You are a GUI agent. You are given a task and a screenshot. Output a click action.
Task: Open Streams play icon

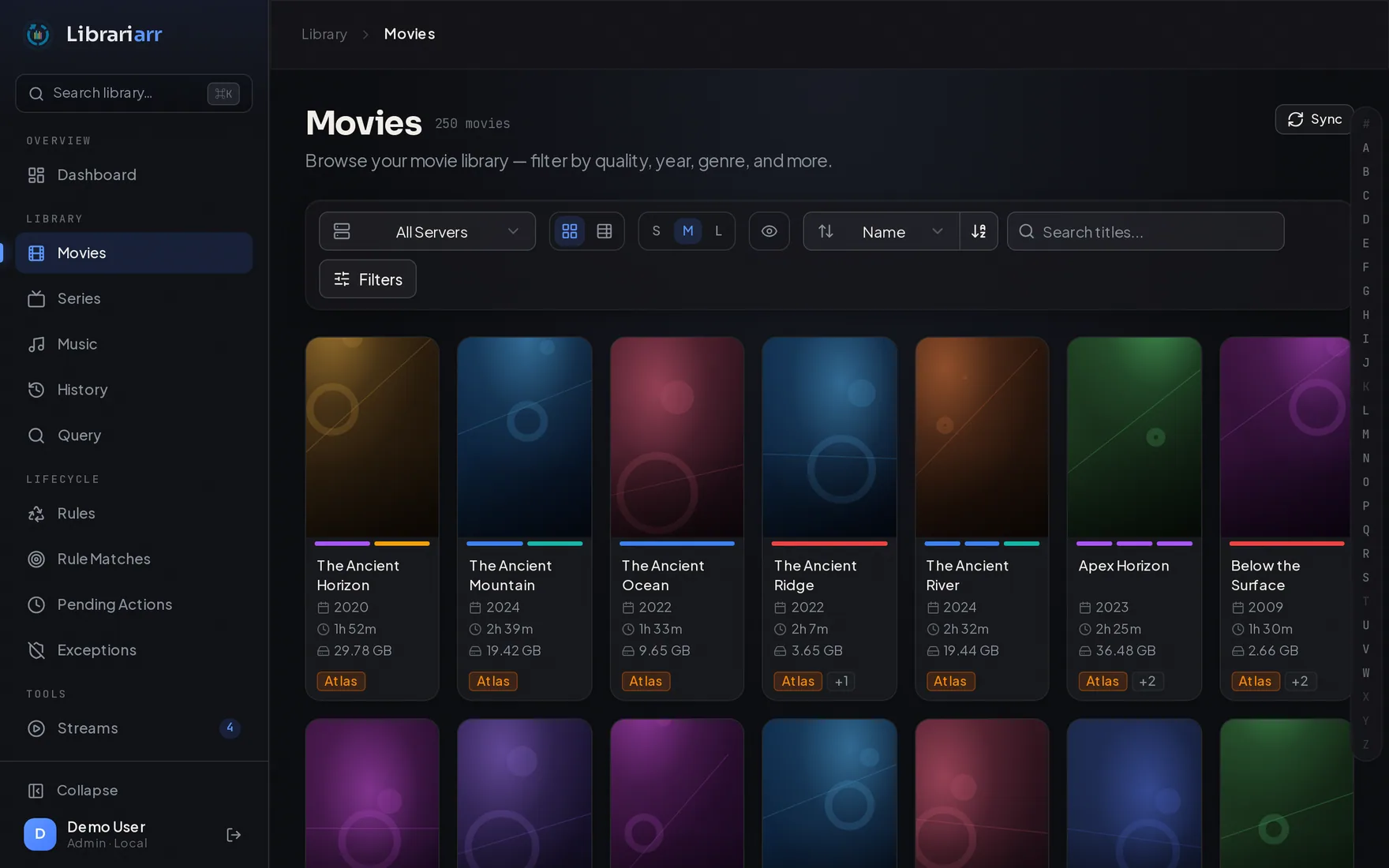pos(36,728)
